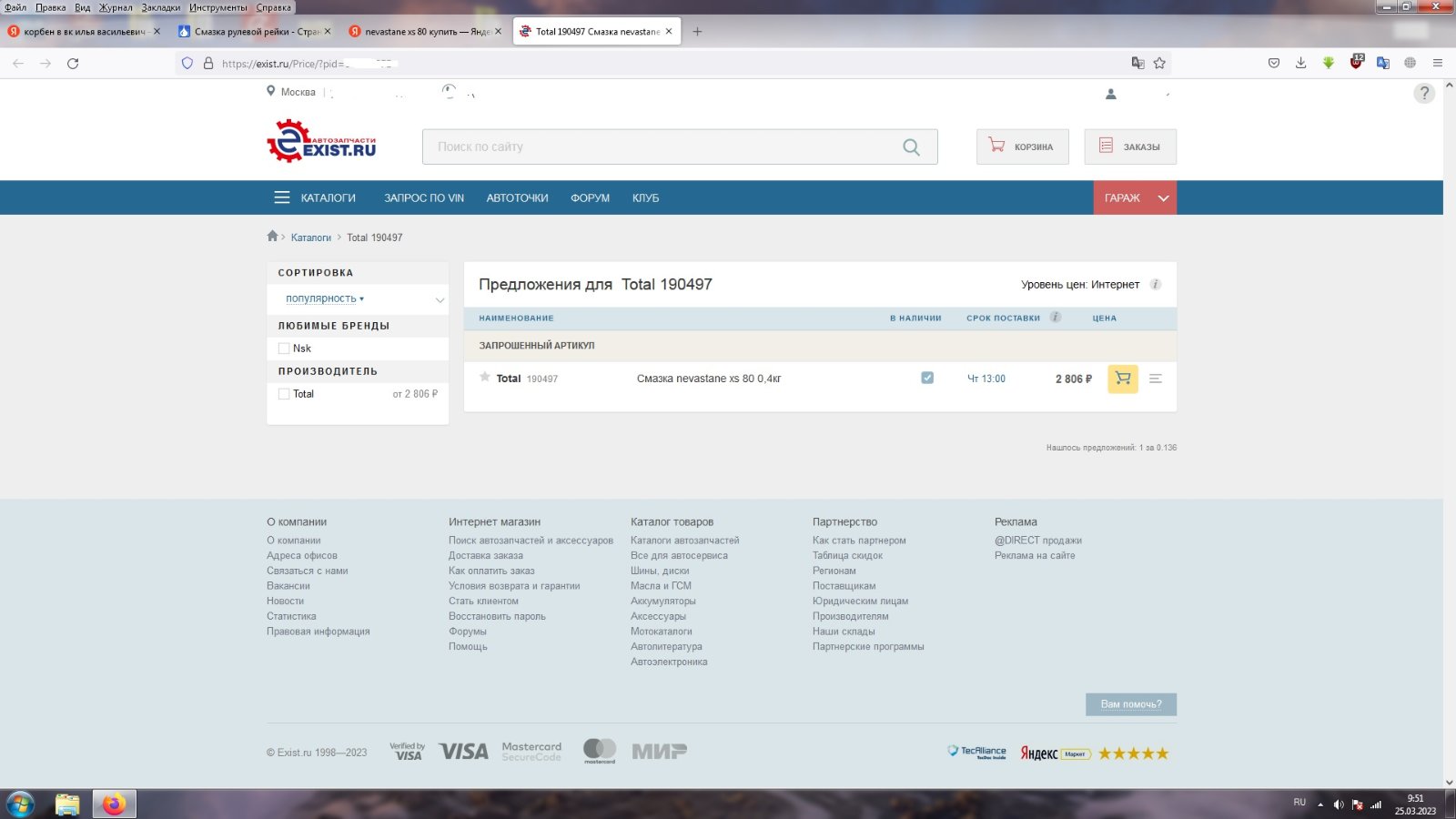The height and width of the screenshot is (819, 1456).
Task: Click the search magnifier icon
Action: point(911,147)
